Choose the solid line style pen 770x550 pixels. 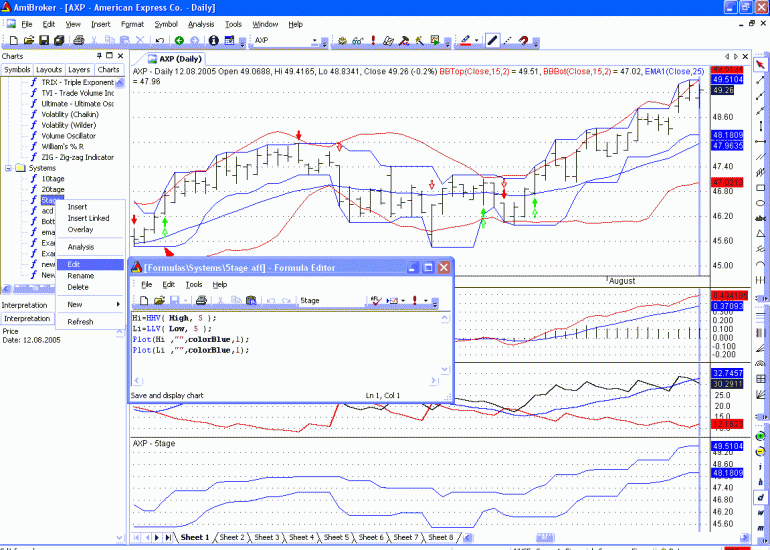(x=492, y=41)
